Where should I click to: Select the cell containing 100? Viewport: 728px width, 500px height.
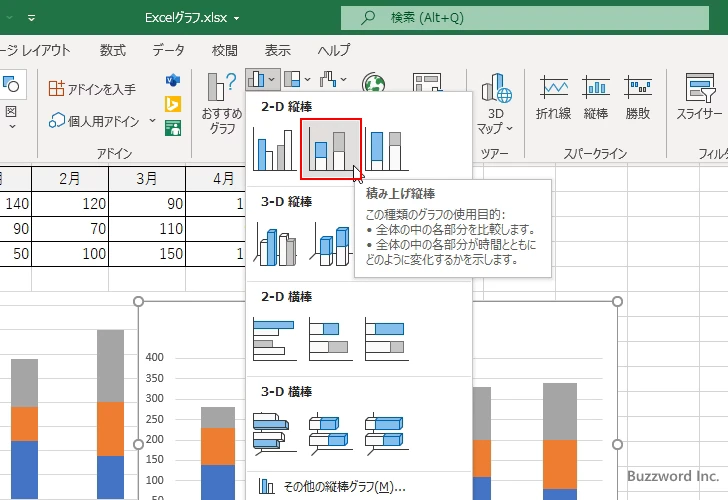tap(70, 254)
